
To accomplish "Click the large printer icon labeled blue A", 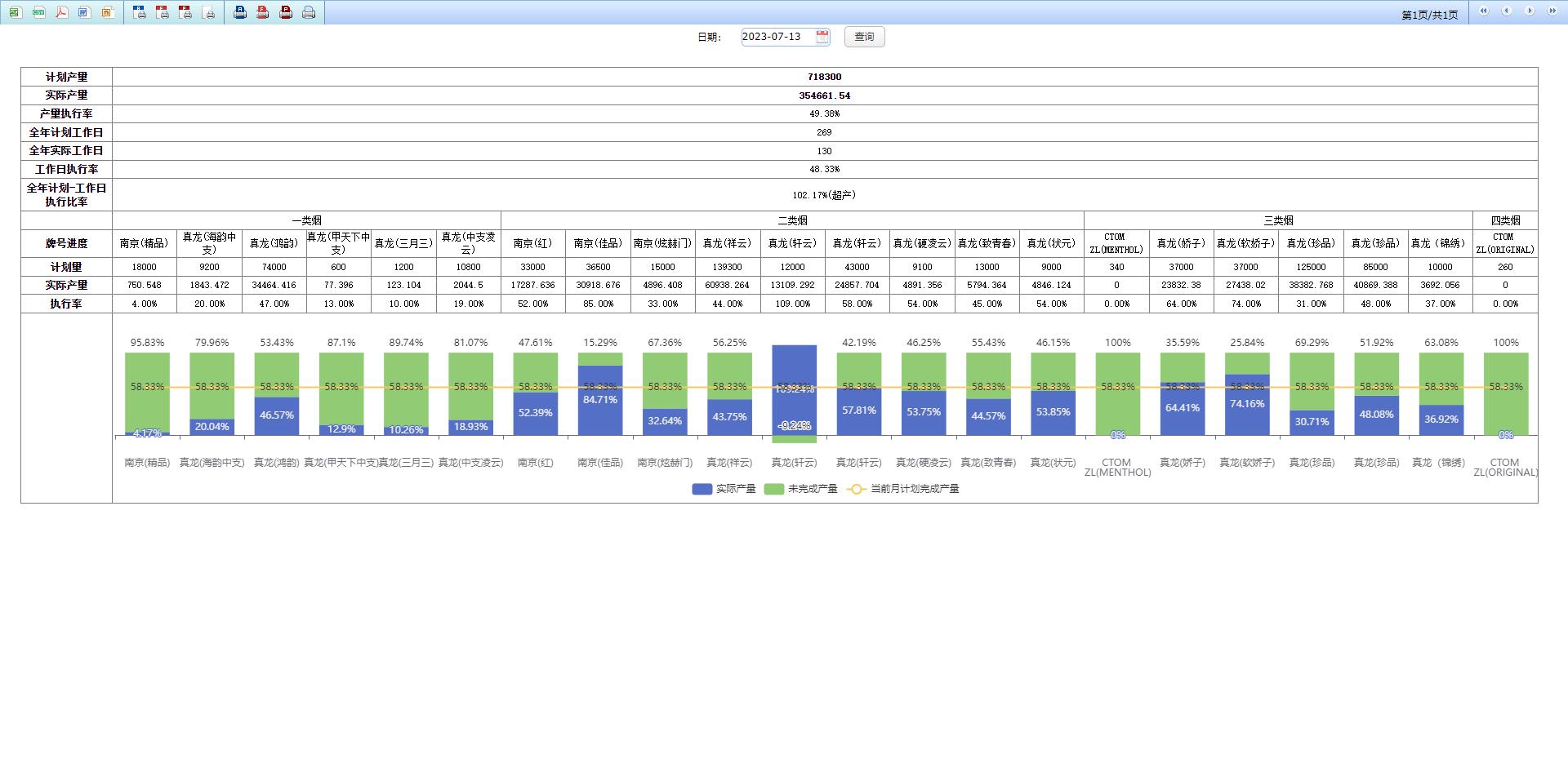I will click(x=240, y=12).
